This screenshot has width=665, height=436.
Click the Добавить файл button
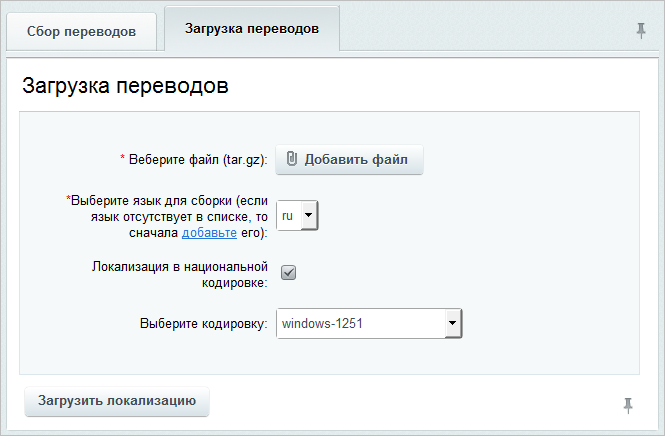click(x=349, y=159)
